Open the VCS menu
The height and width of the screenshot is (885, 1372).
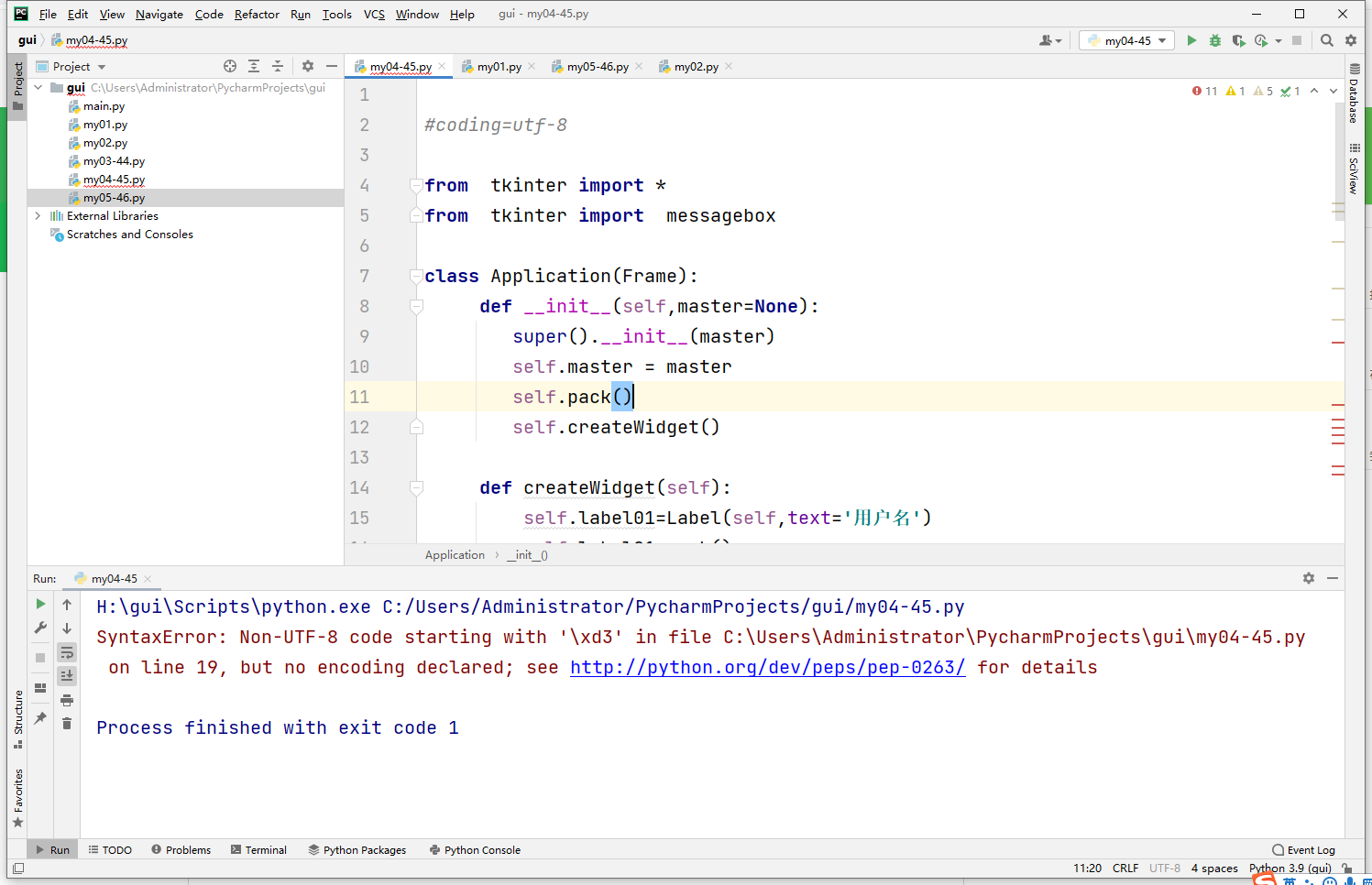point(374,14)
